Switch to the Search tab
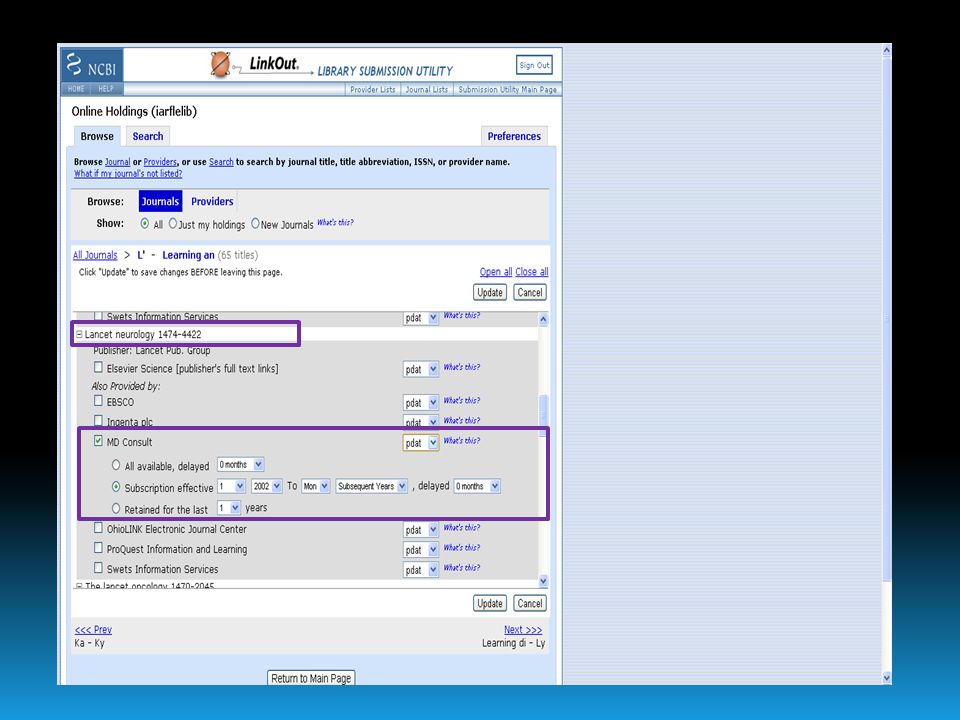Screen dimensions: 960x720 [148, 136]
